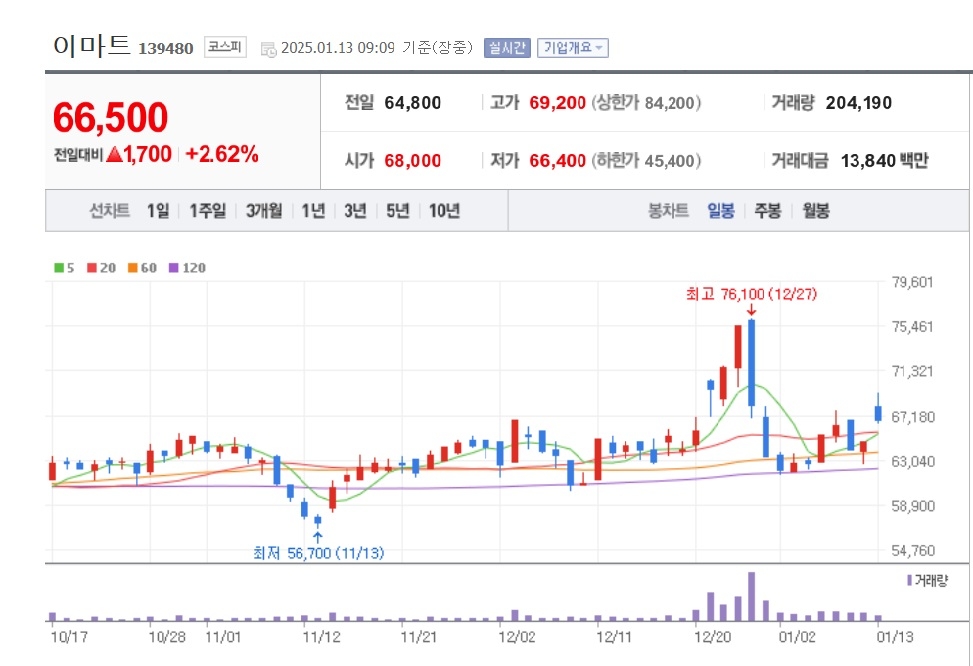Show the 3년 line chart
973x666 pixels.
356,211
